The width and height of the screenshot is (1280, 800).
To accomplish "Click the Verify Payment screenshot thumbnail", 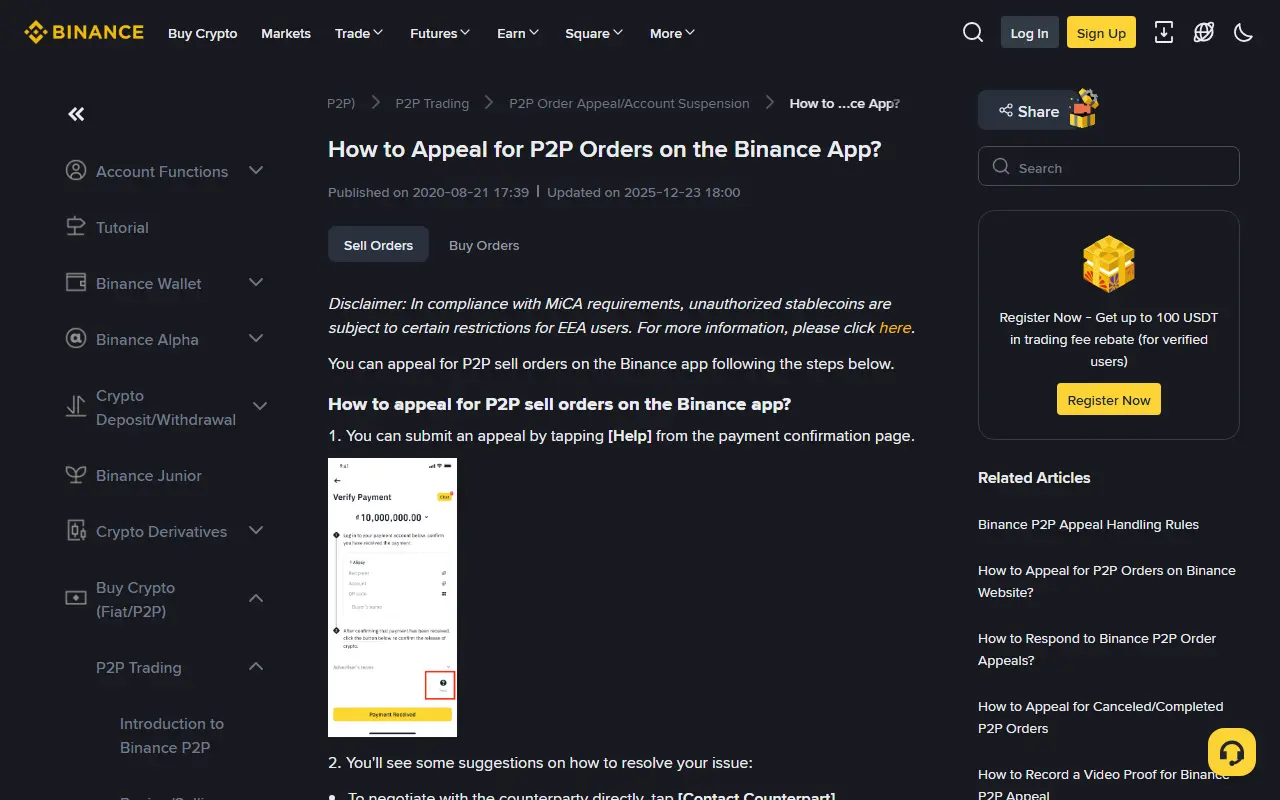I will pos(392,597).
